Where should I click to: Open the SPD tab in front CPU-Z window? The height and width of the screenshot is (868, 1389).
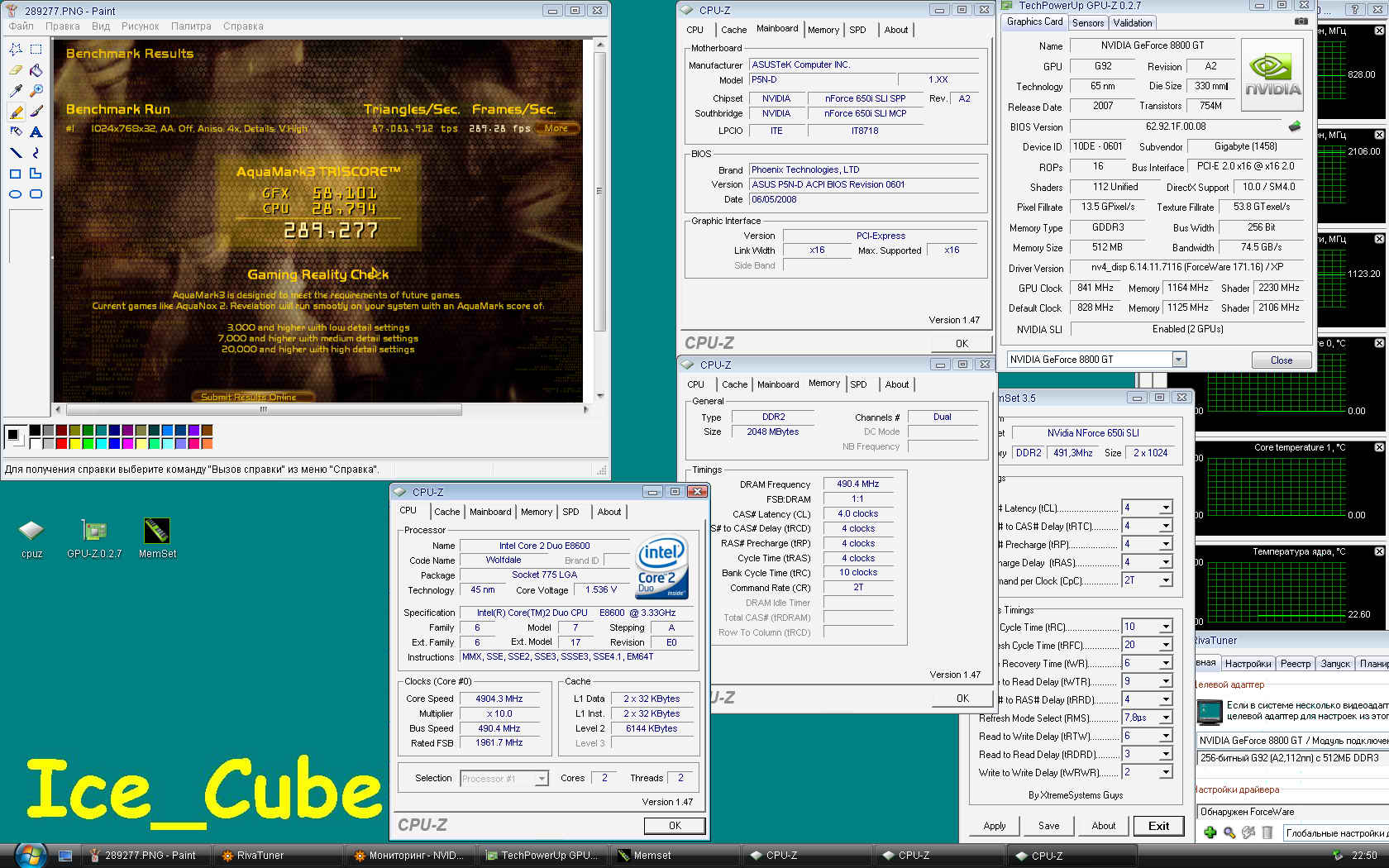pos(570,512)
